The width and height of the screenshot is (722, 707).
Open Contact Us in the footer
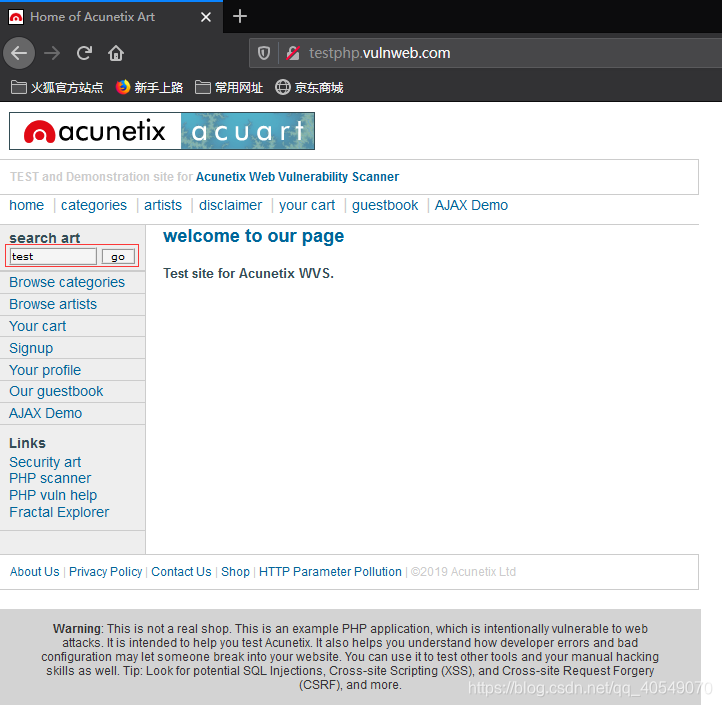point(181,572)
